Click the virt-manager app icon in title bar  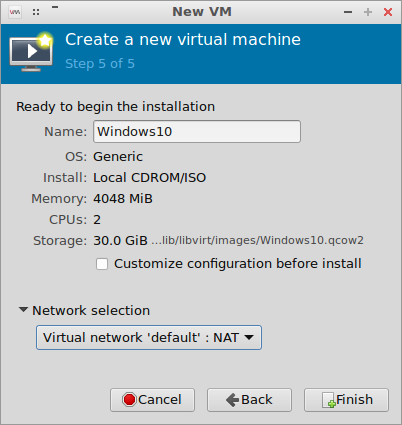(15, 12)
